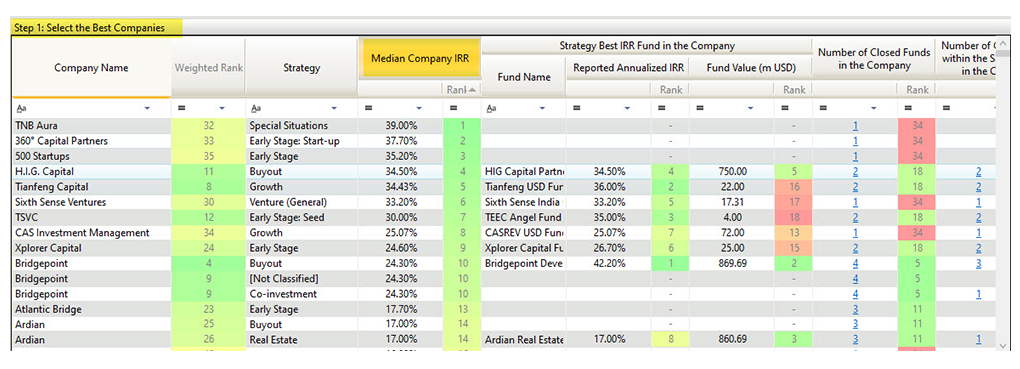Click the Median Company IRR Rank equals filter icon
The image size is (1020, 369).
click(x=454, y=108)
